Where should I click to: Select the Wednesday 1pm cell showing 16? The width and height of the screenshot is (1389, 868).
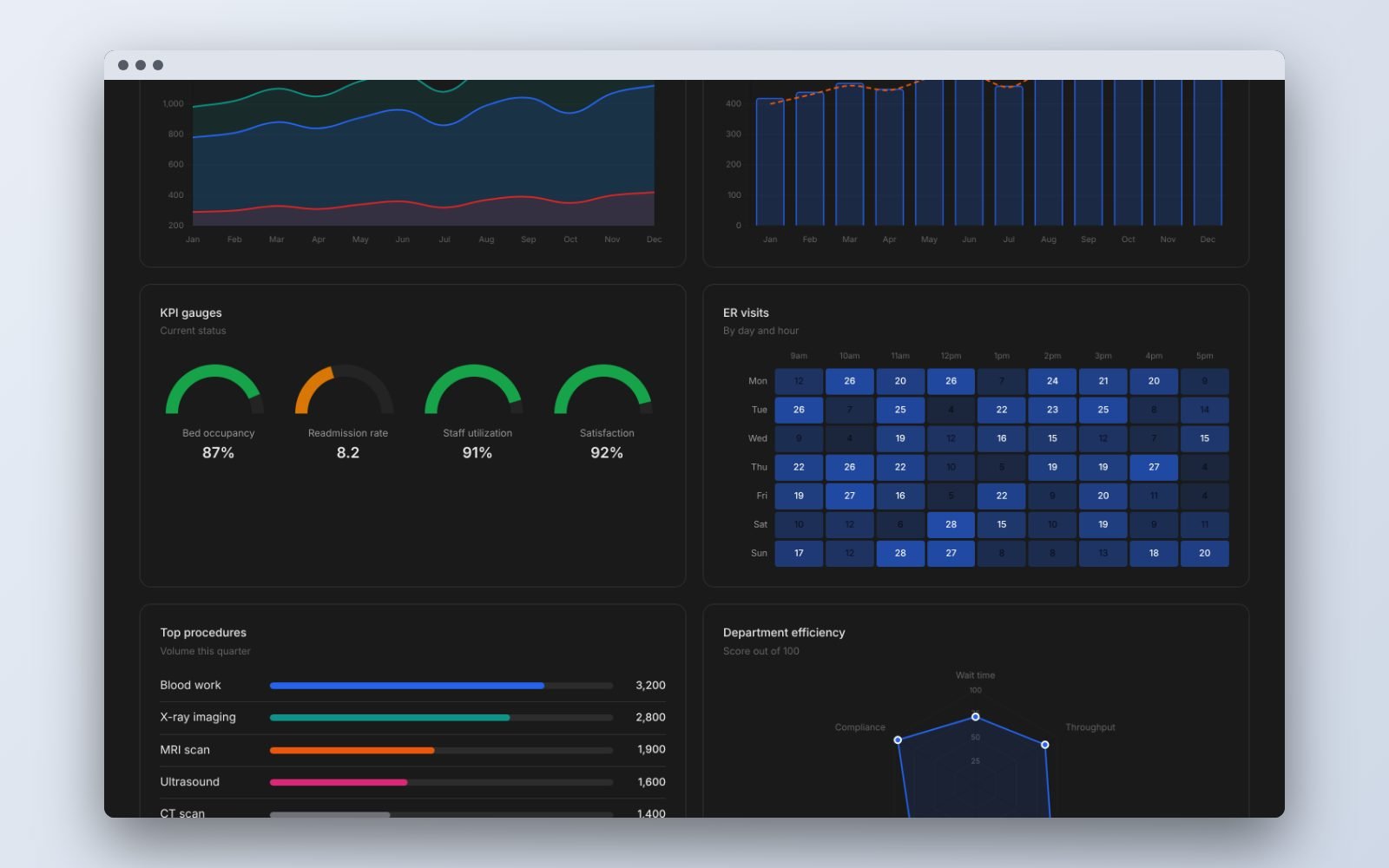(1001, 438)
